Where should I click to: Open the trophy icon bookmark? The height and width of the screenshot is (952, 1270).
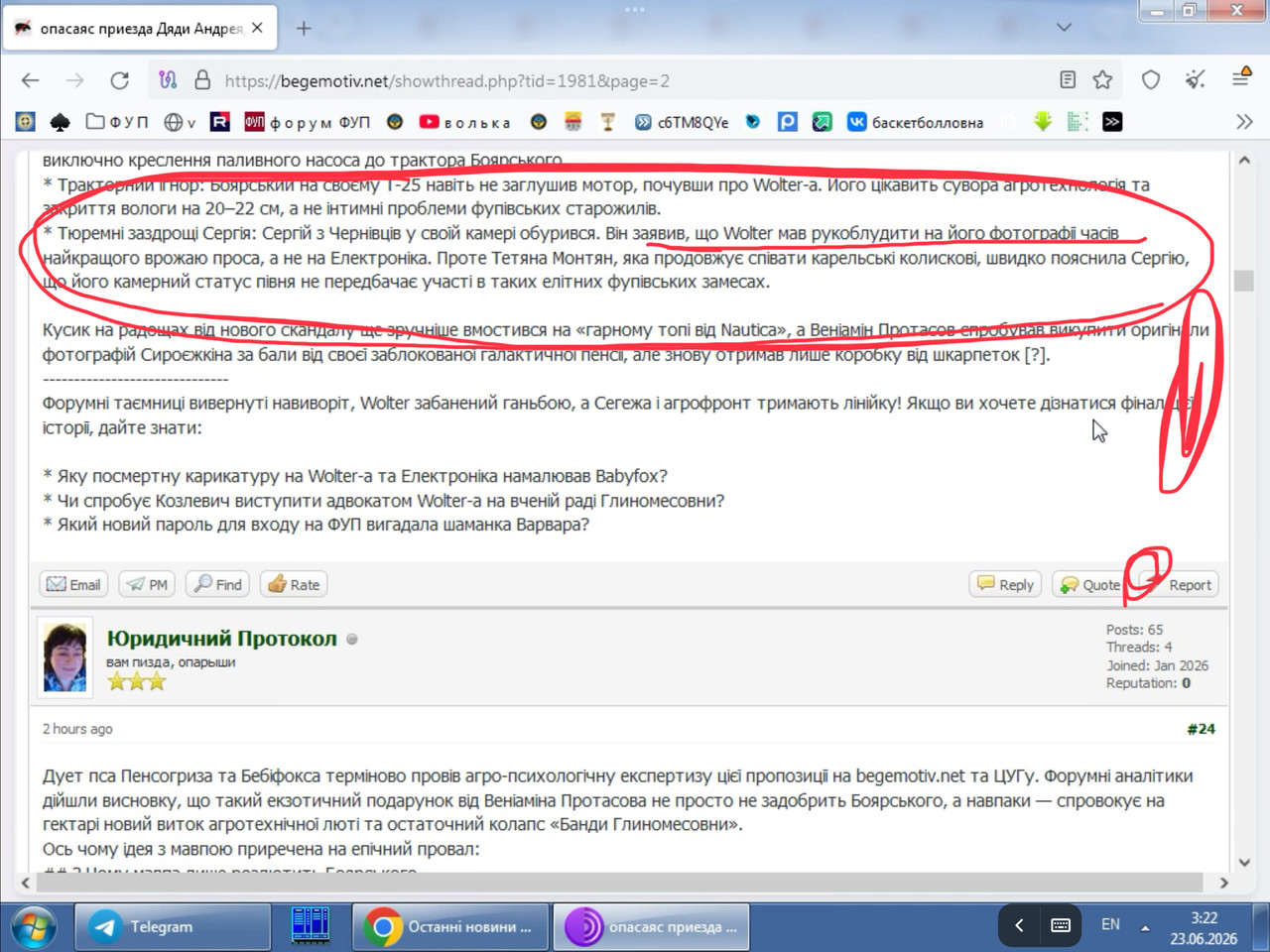tap(608, 122)
